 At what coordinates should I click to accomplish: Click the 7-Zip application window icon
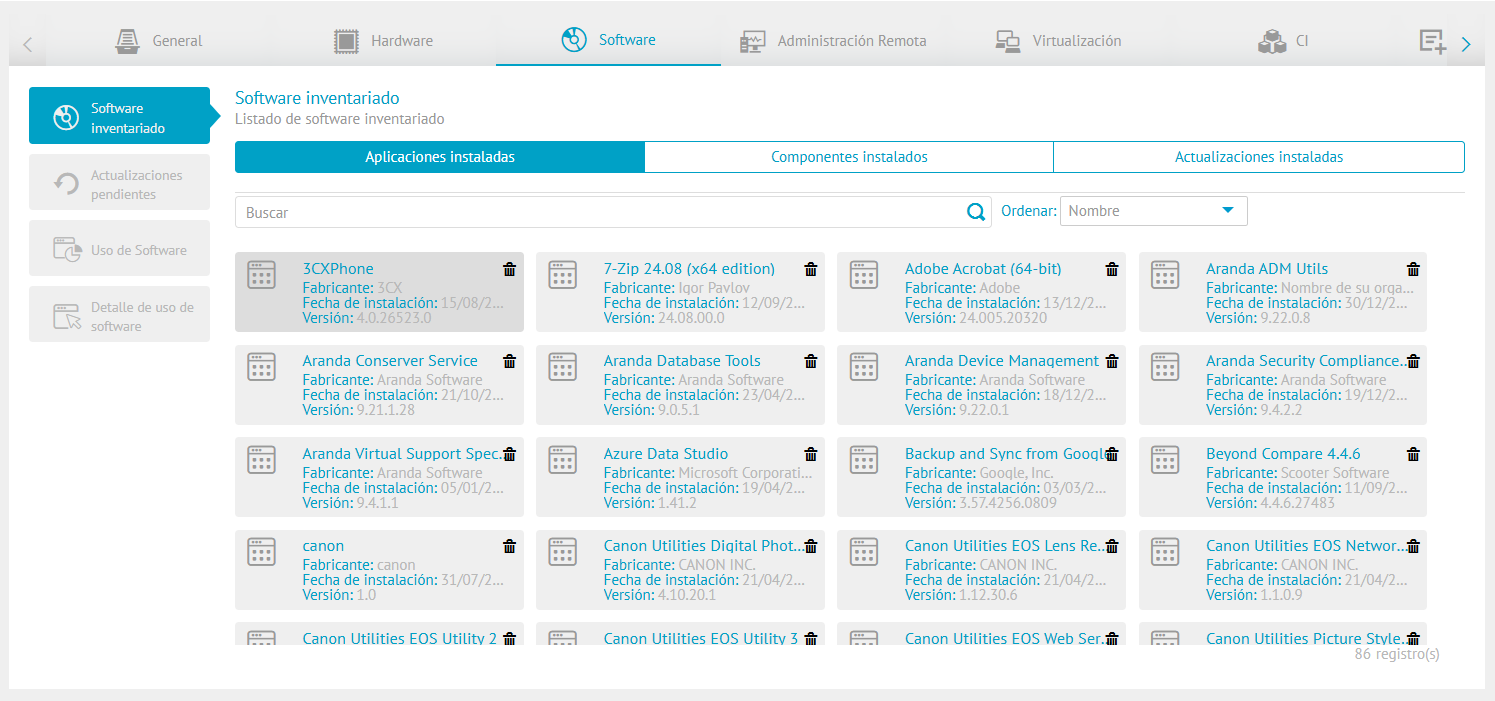[x=562, y=275]
